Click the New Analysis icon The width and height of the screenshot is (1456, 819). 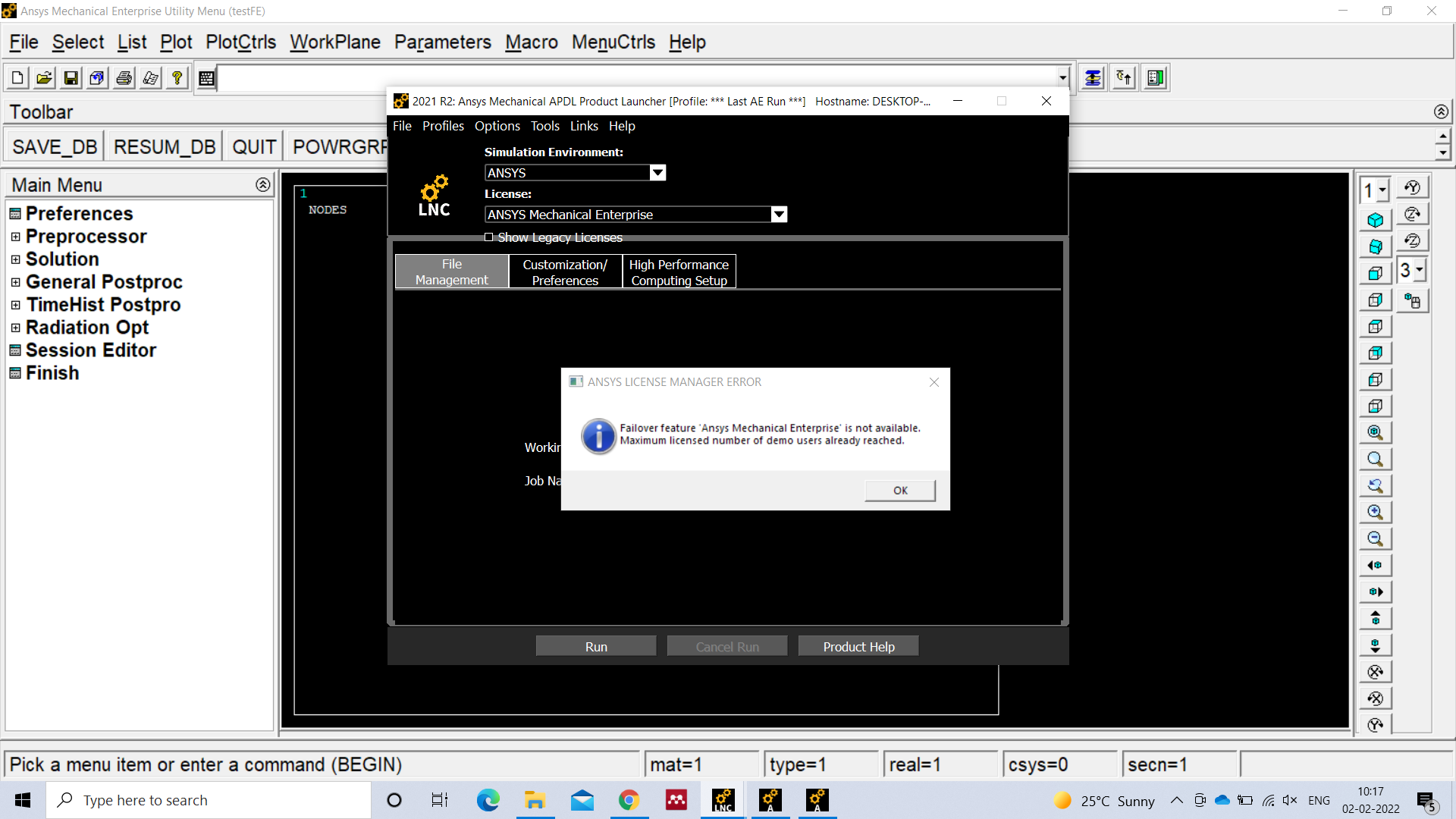tap(17, 77)
